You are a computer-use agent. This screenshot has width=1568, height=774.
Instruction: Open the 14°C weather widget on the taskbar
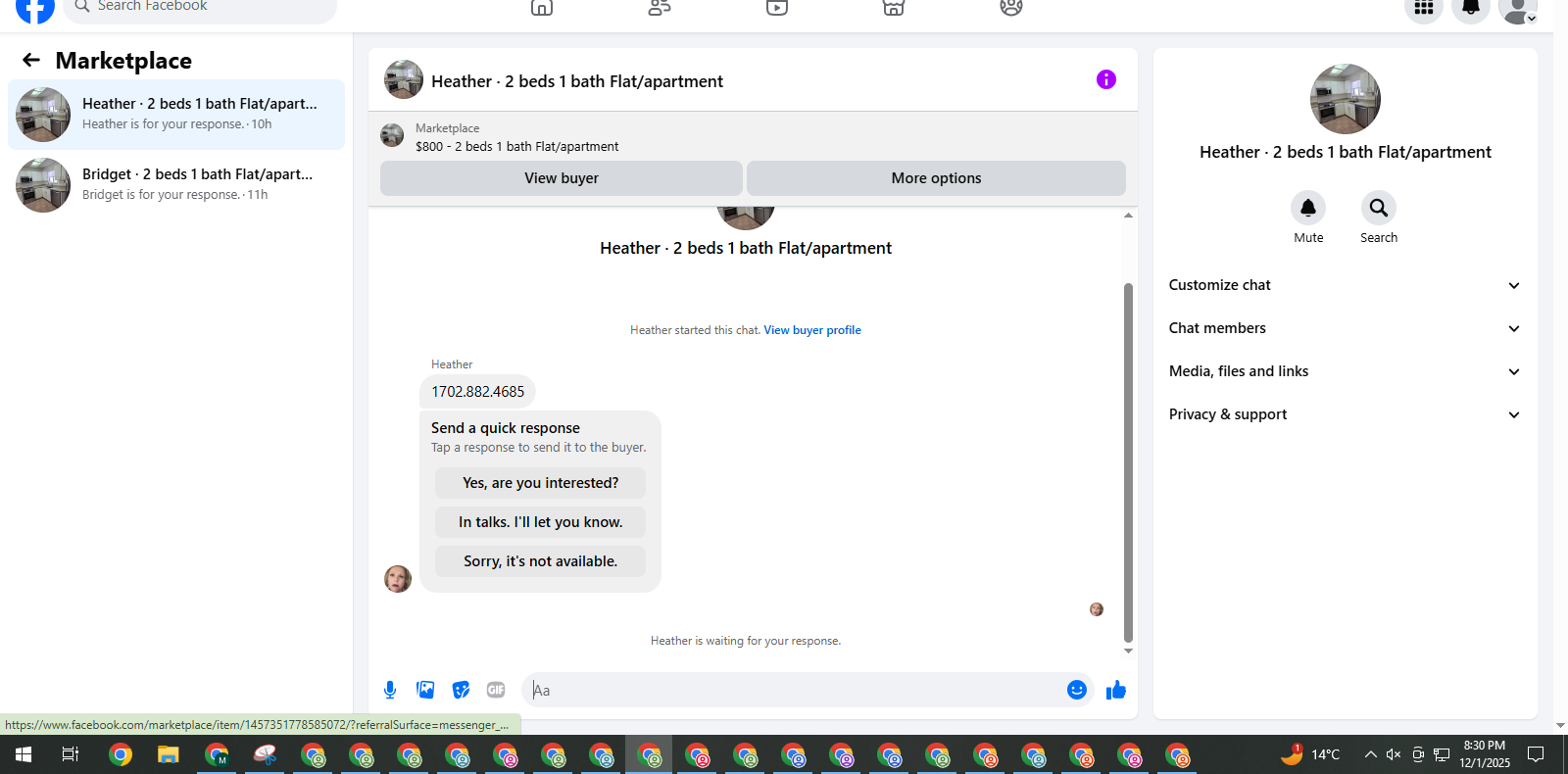click(x=1309, y=754)
